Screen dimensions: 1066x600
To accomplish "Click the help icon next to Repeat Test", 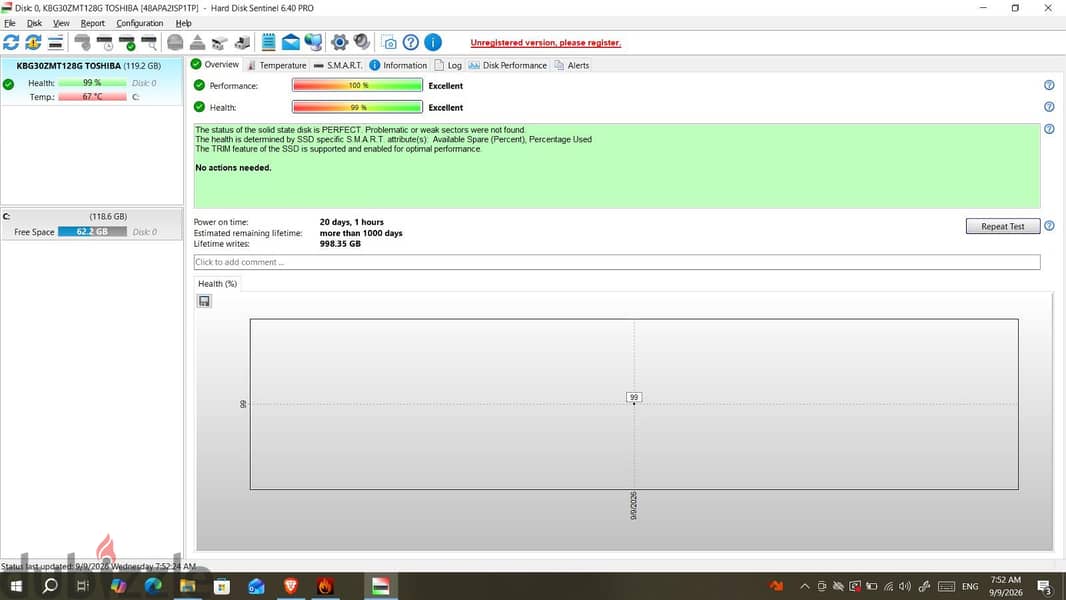I will click(x=1049, y=226).
